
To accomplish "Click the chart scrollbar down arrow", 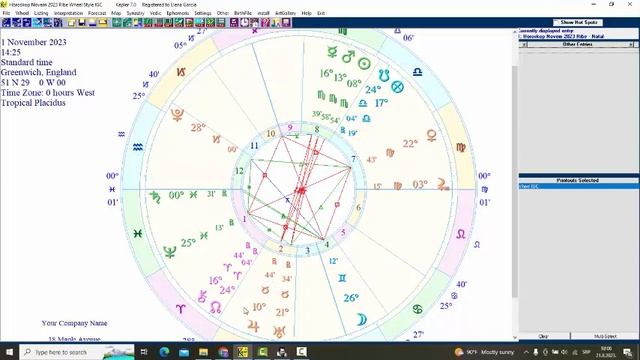I will point(515,337).
